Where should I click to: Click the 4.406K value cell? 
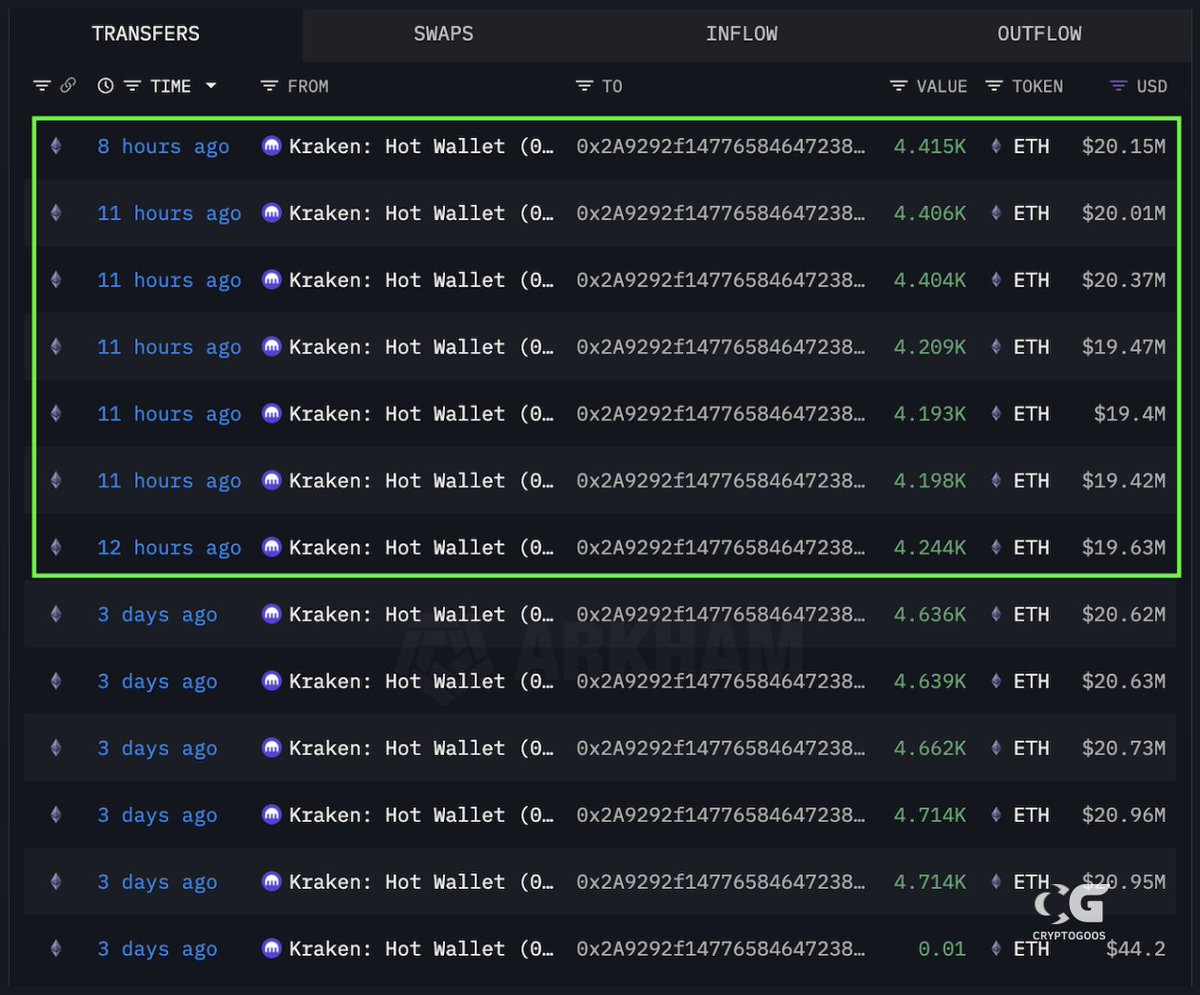click(930, 213)
